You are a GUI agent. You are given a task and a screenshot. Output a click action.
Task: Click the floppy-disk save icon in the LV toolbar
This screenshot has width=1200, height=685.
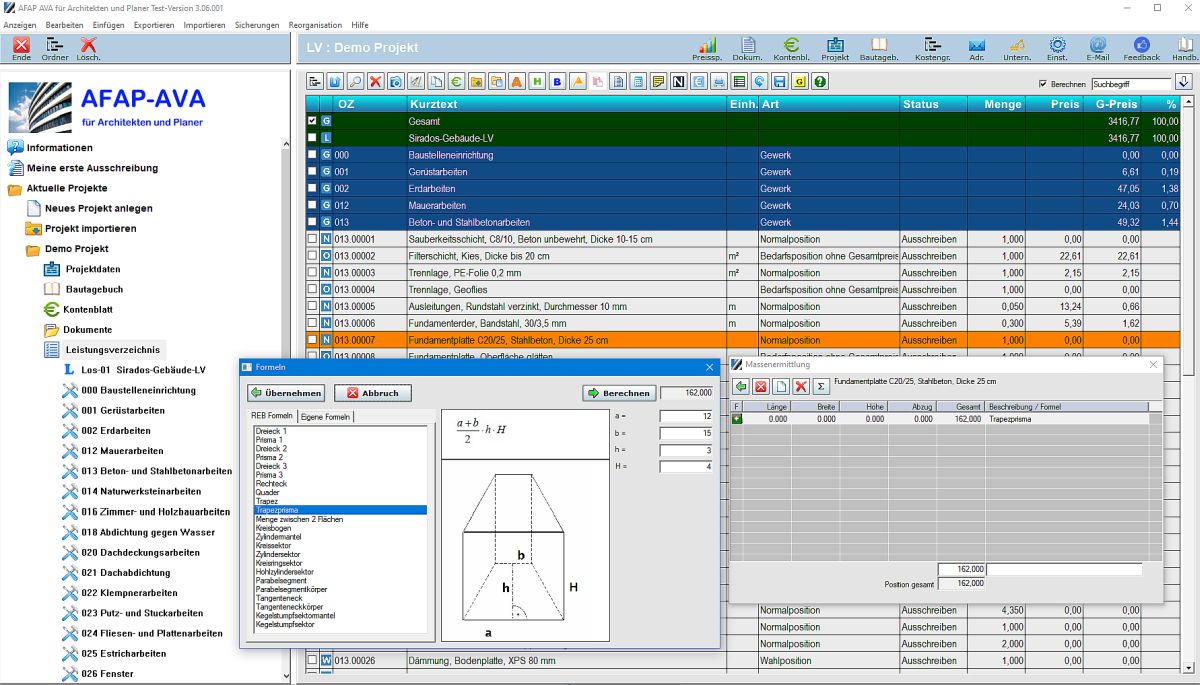coord(779,82)
